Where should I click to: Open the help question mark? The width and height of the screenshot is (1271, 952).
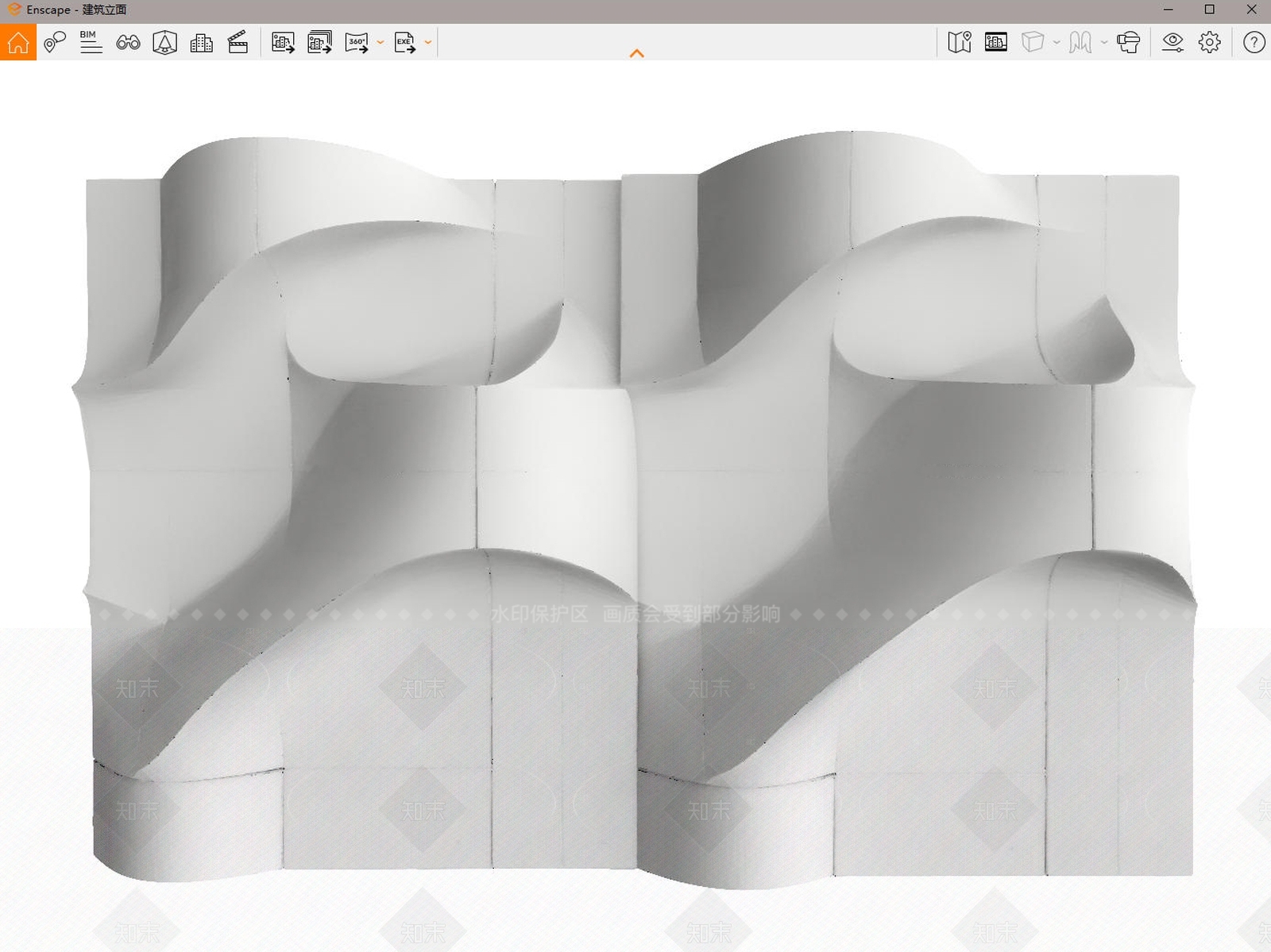tap(1254, 42)
